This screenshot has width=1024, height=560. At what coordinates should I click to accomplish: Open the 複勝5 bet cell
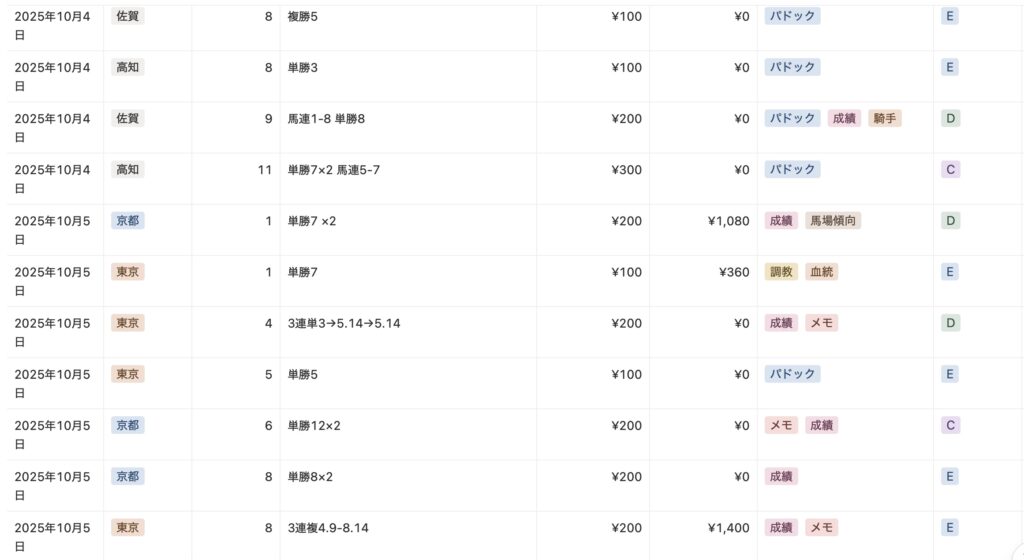pyautogui.click(x=303, y=17)
